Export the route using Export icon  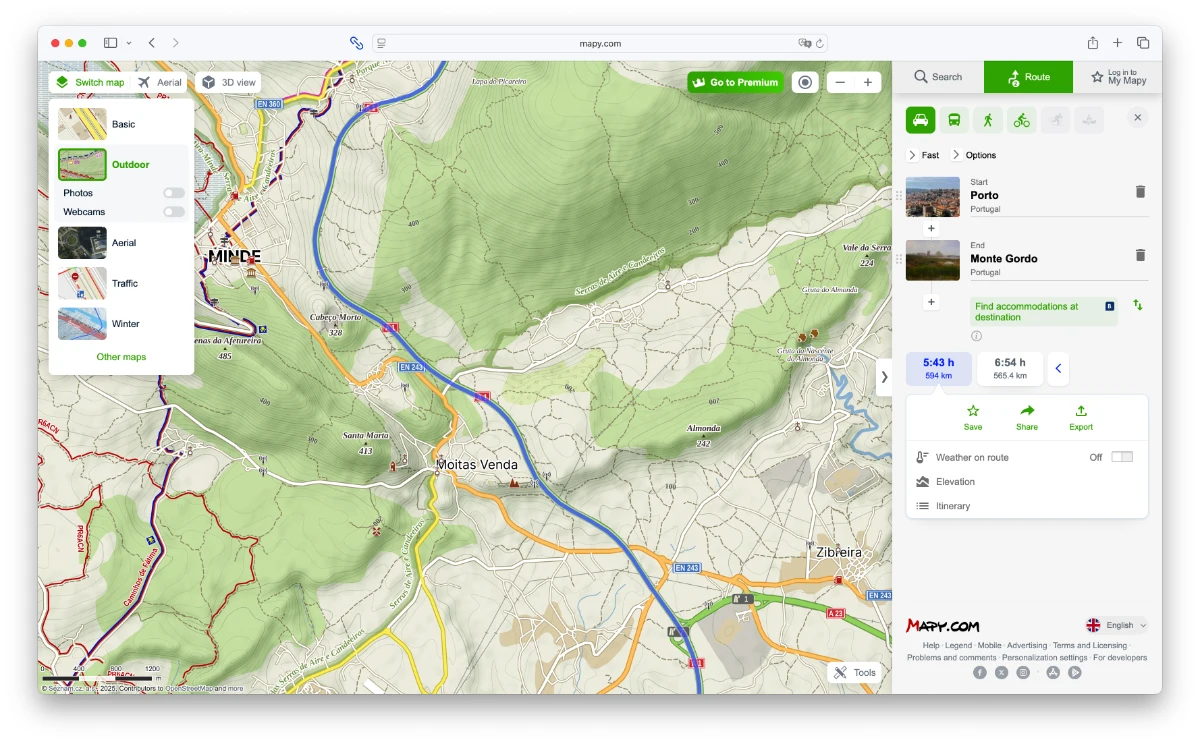coord(1080,417)
